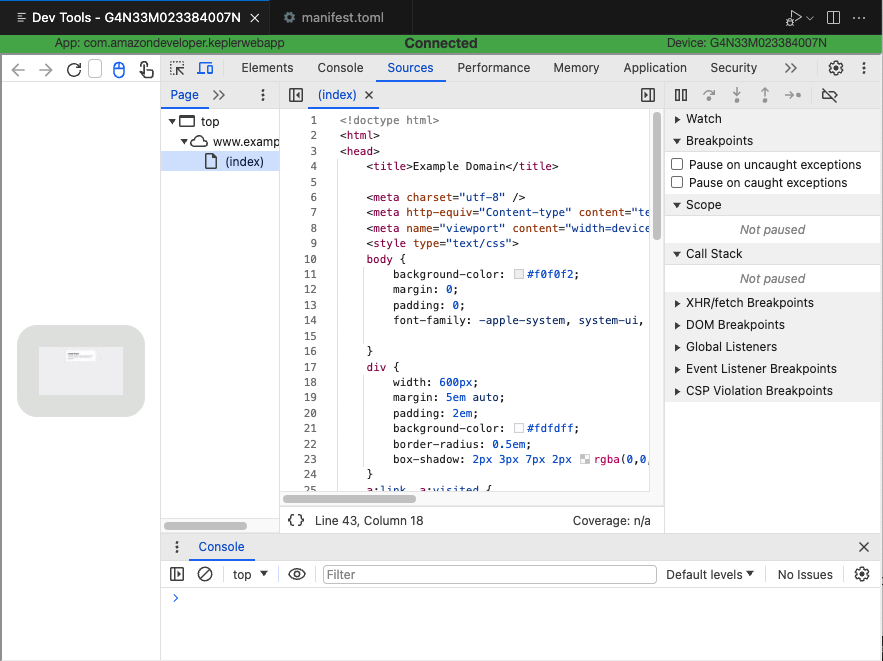Viewport: 883px width, 661px height.
Task: Click the clear console icon
Action: pyautogui.click(x=205, y=574)
